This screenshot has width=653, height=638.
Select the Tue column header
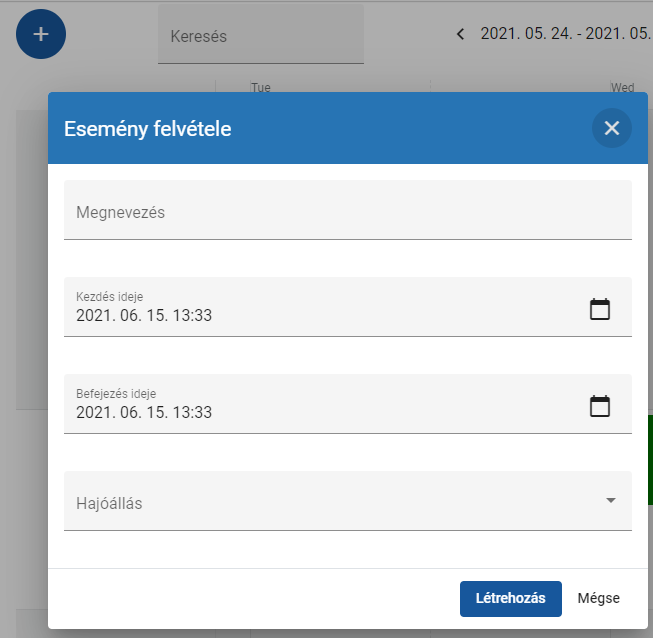(x=261, y=88)
